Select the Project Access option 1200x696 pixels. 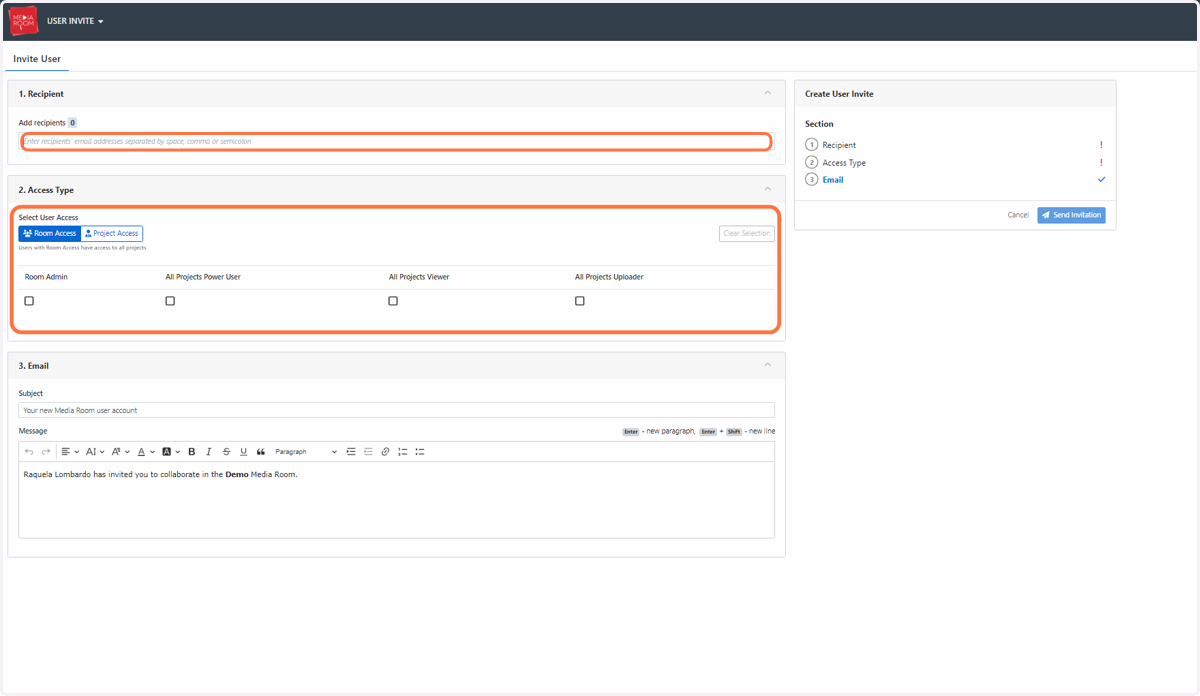(112, 233)
